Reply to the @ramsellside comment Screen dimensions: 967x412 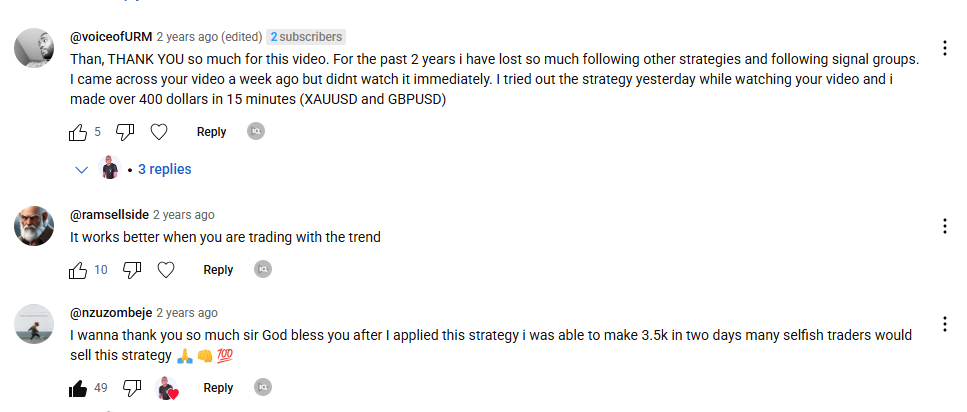pos(218,270)
